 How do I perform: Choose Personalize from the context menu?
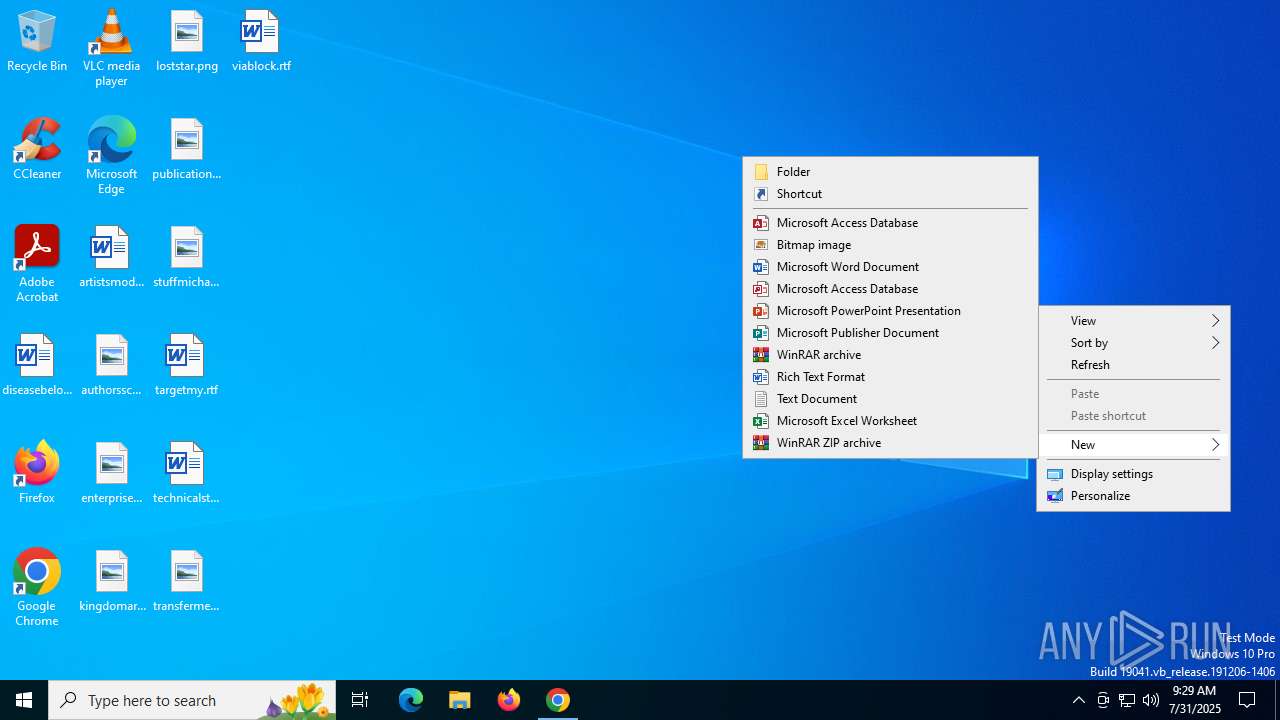1133,496
